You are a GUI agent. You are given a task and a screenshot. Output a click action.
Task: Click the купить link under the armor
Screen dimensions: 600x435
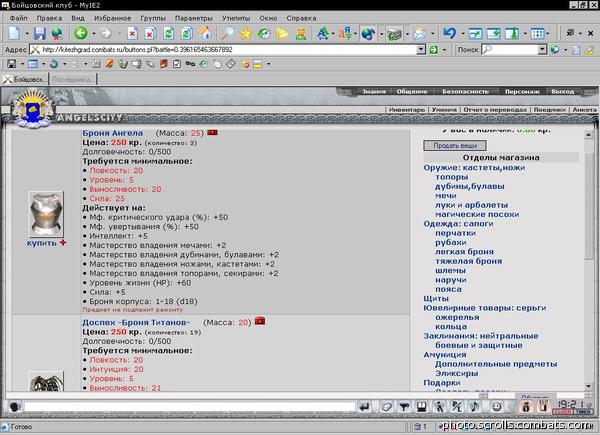[42, 243]
